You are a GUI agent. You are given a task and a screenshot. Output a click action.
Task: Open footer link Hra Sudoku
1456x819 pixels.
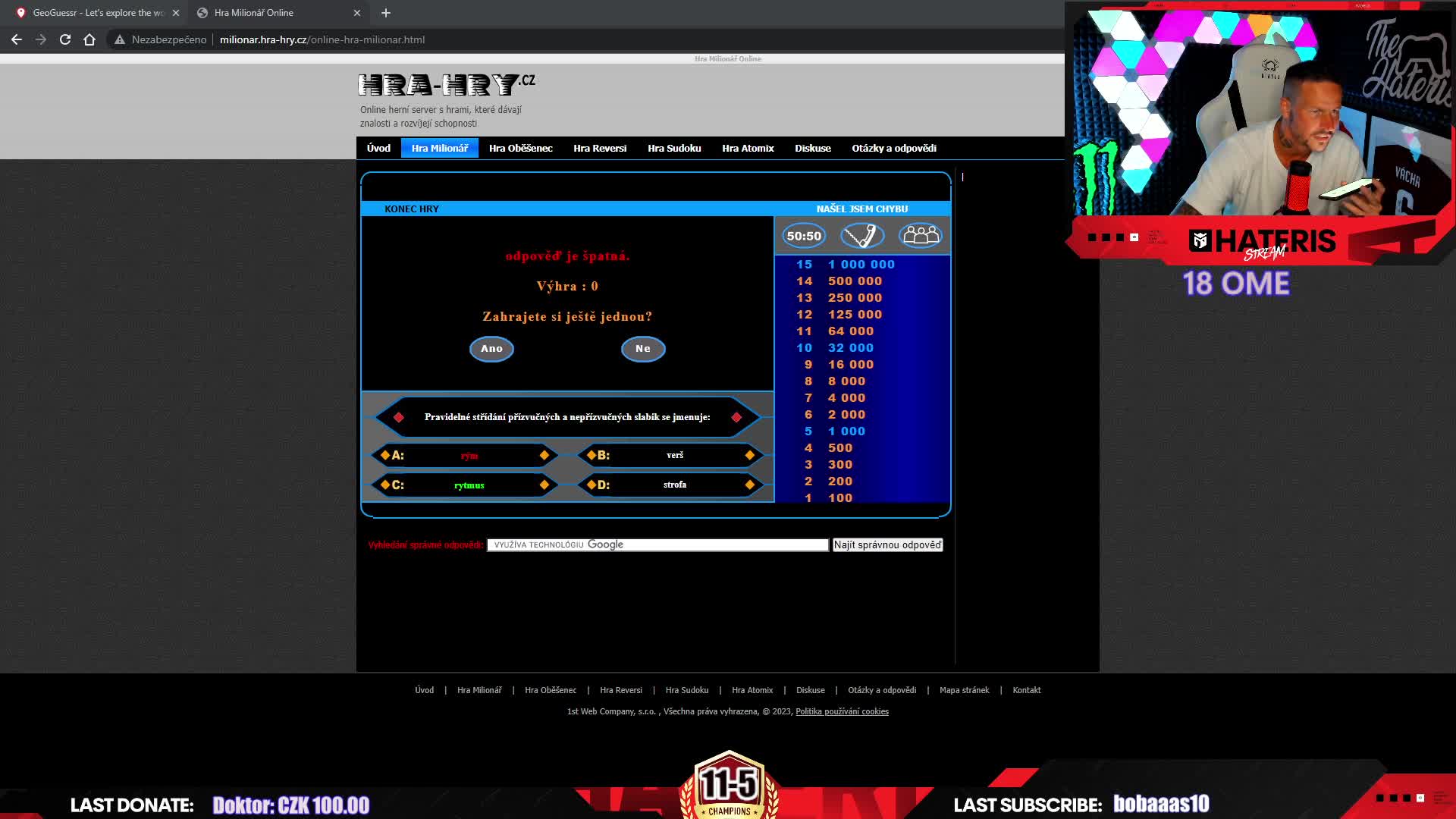pyautogui.click(x=687, y=690)
